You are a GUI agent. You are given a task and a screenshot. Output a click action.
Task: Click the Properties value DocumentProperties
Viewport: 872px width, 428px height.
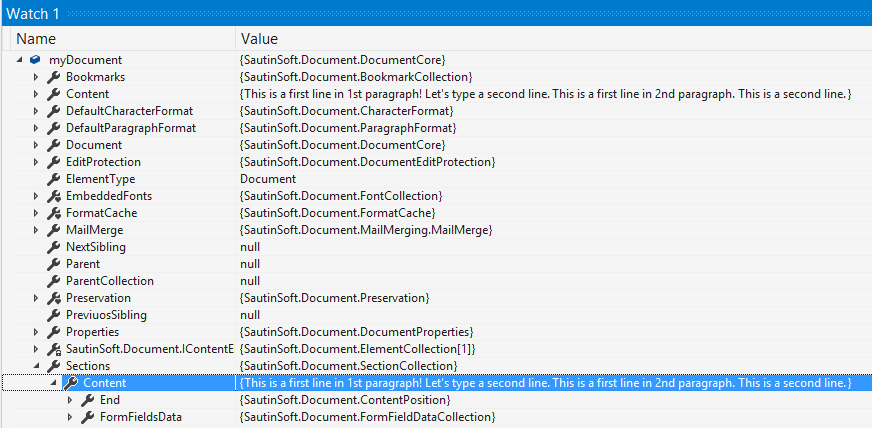356,332
